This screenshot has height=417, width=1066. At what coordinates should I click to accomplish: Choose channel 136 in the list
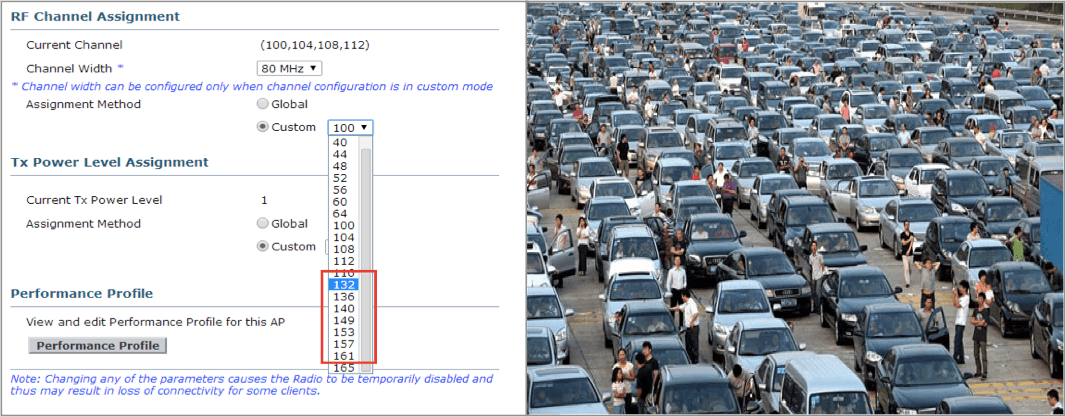pos(344,297)
